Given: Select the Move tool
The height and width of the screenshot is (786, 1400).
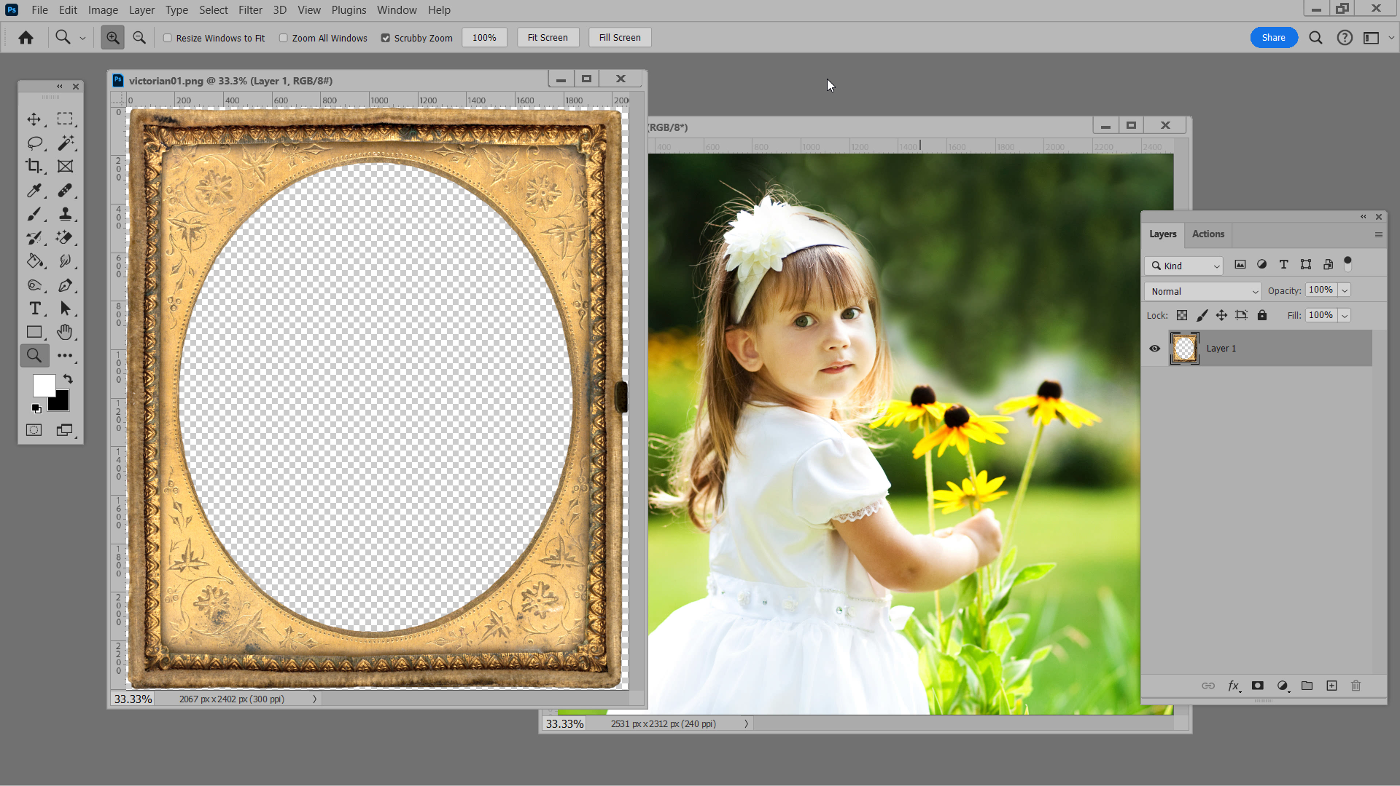Looking at the screenshot, I should 34,119.
